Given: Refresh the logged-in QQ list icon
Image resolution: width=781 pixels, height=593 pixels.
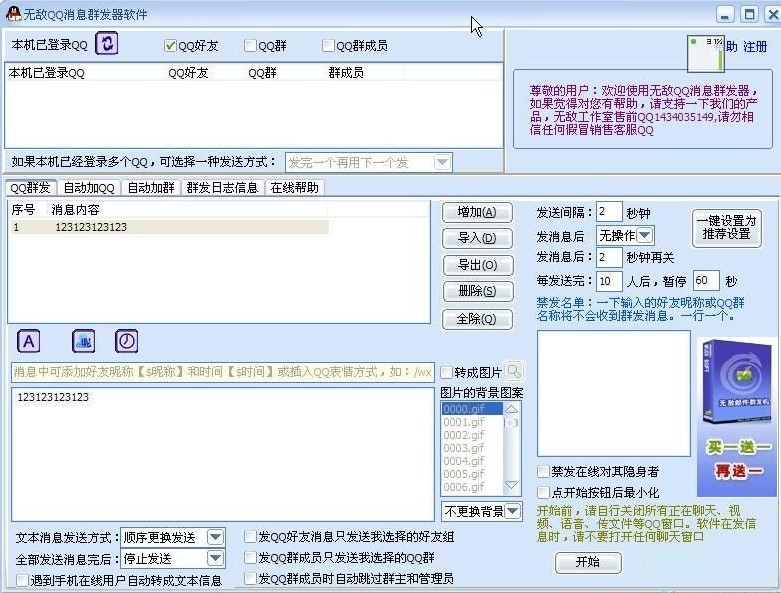Looking at the screenshot, I should [x=107, y=43].
